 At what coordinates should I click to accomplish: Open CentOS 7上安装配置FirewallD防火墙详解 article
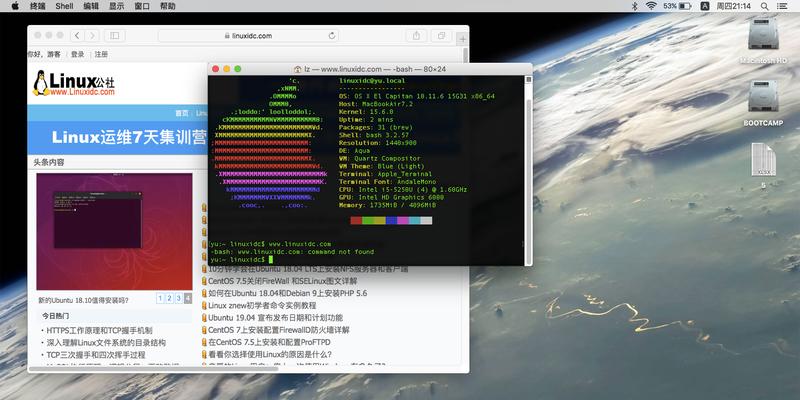point(279,330)
